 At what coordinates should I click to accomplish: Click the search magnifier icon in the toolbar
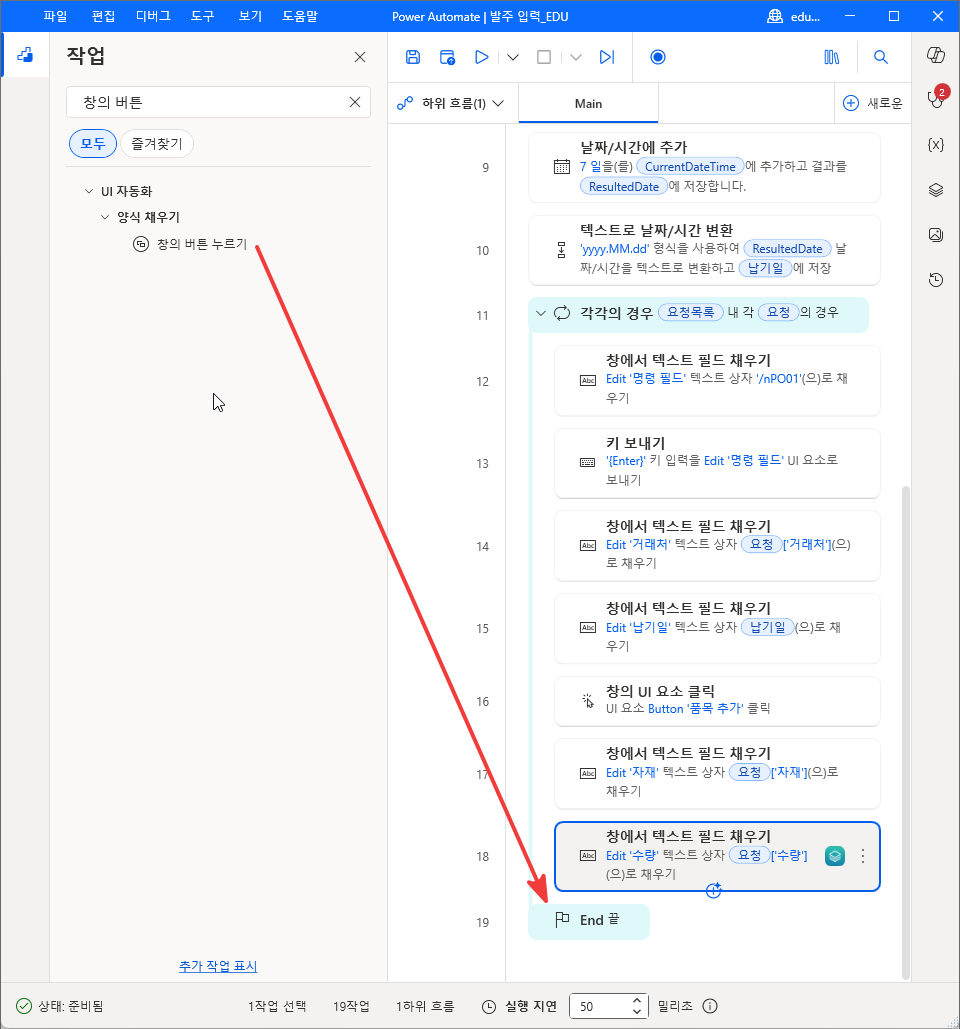881,57
